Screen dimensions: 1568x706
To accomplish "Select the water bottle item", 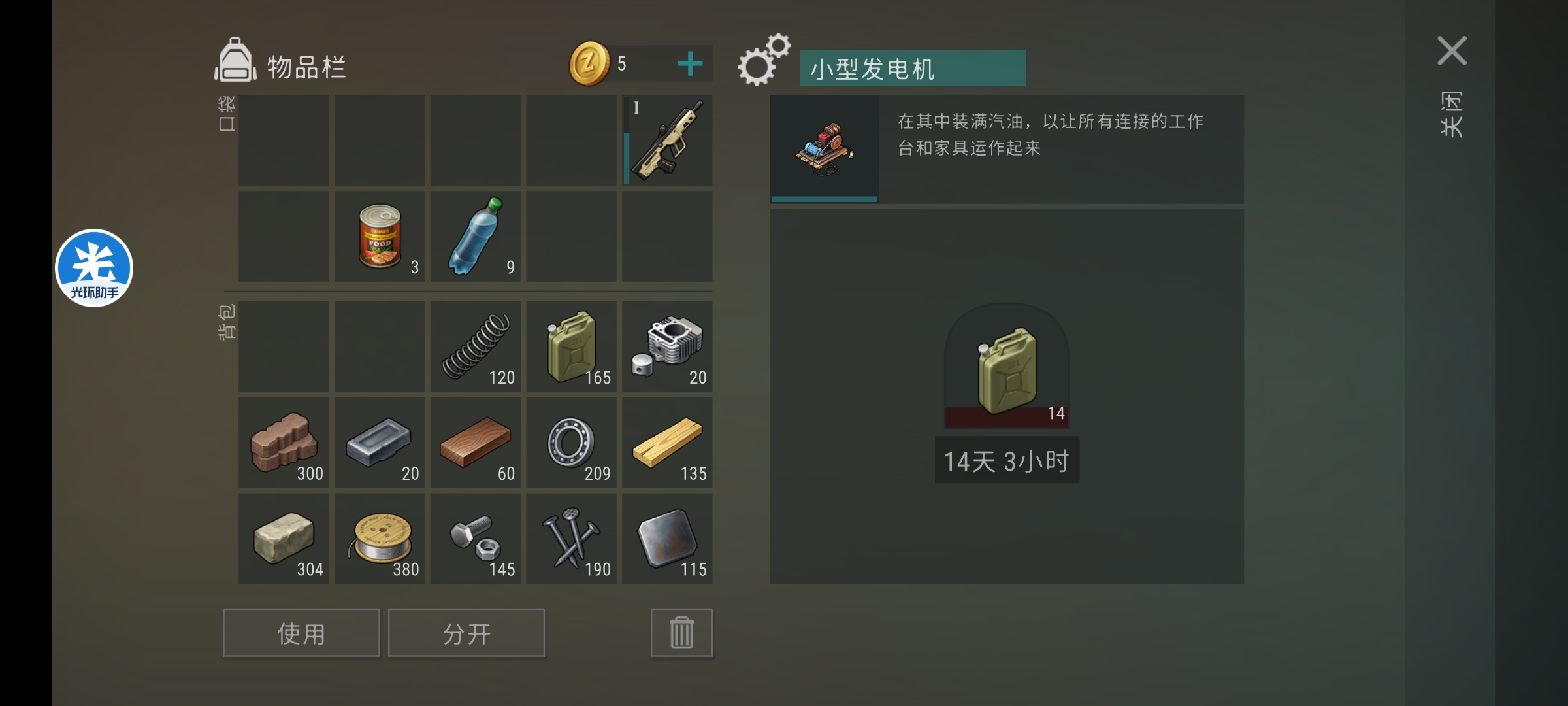I will click(x=476, y=237).
